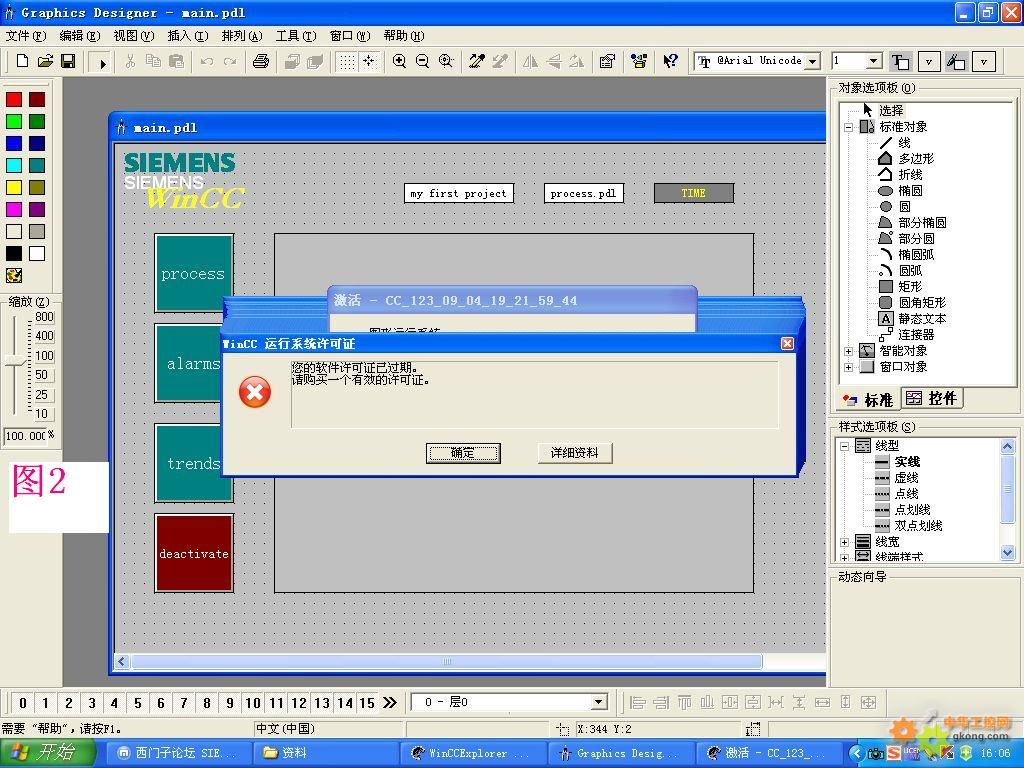Click the process button on canvas
This screenshot has width=1024, height=768.
[193, 274]
